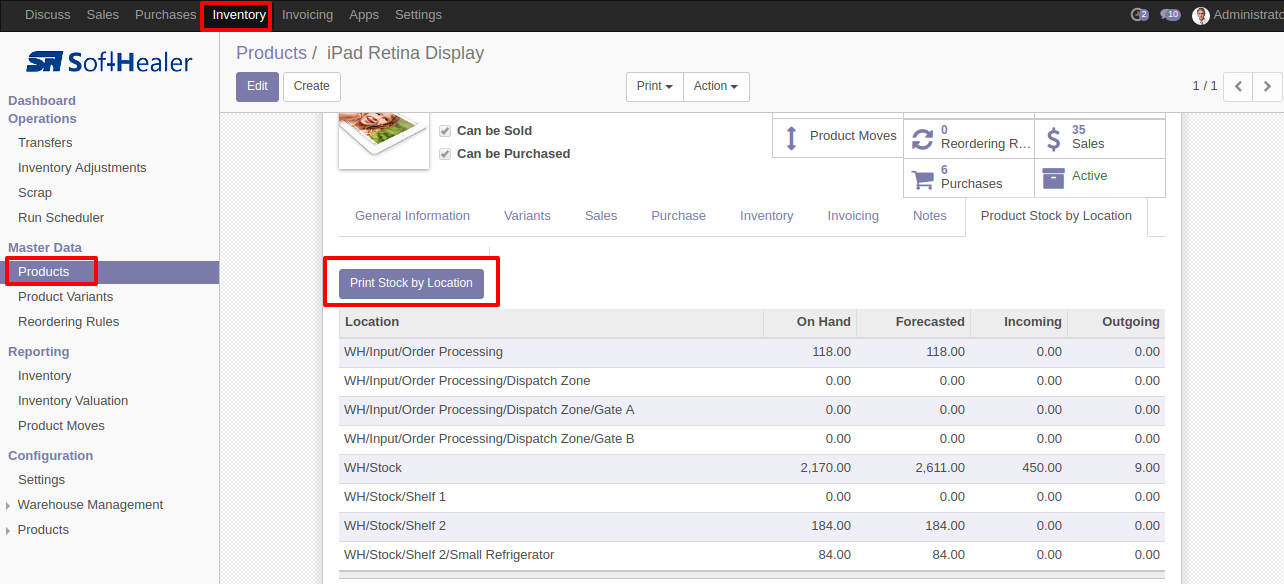The height and width of the screenshot is (584, 1284).
Task: Open the Print dropdown
Action: (655, 87)
